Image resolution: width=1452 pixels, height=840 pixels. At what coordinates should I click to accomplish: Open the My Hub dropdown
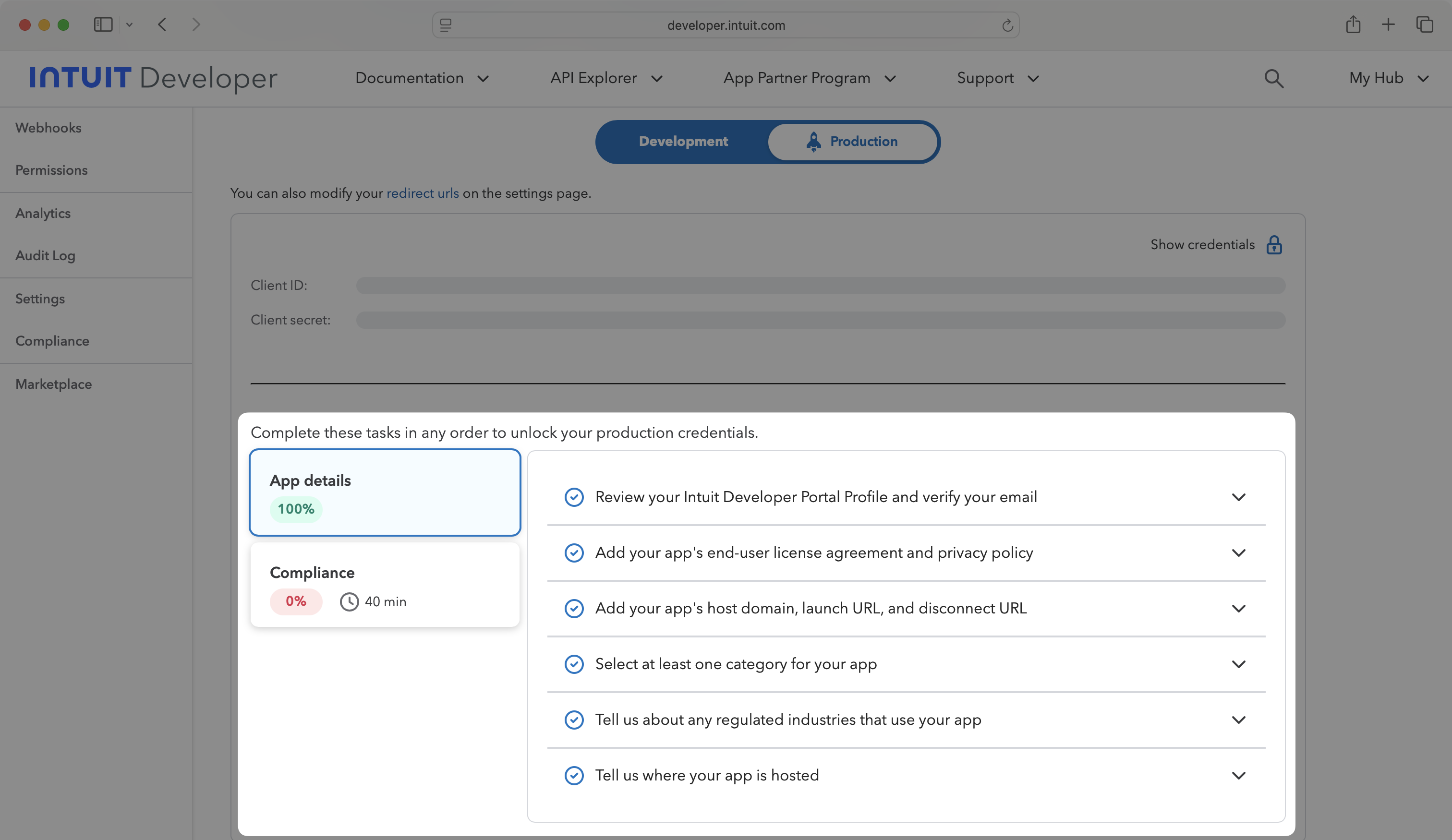tap(1389, 78)
